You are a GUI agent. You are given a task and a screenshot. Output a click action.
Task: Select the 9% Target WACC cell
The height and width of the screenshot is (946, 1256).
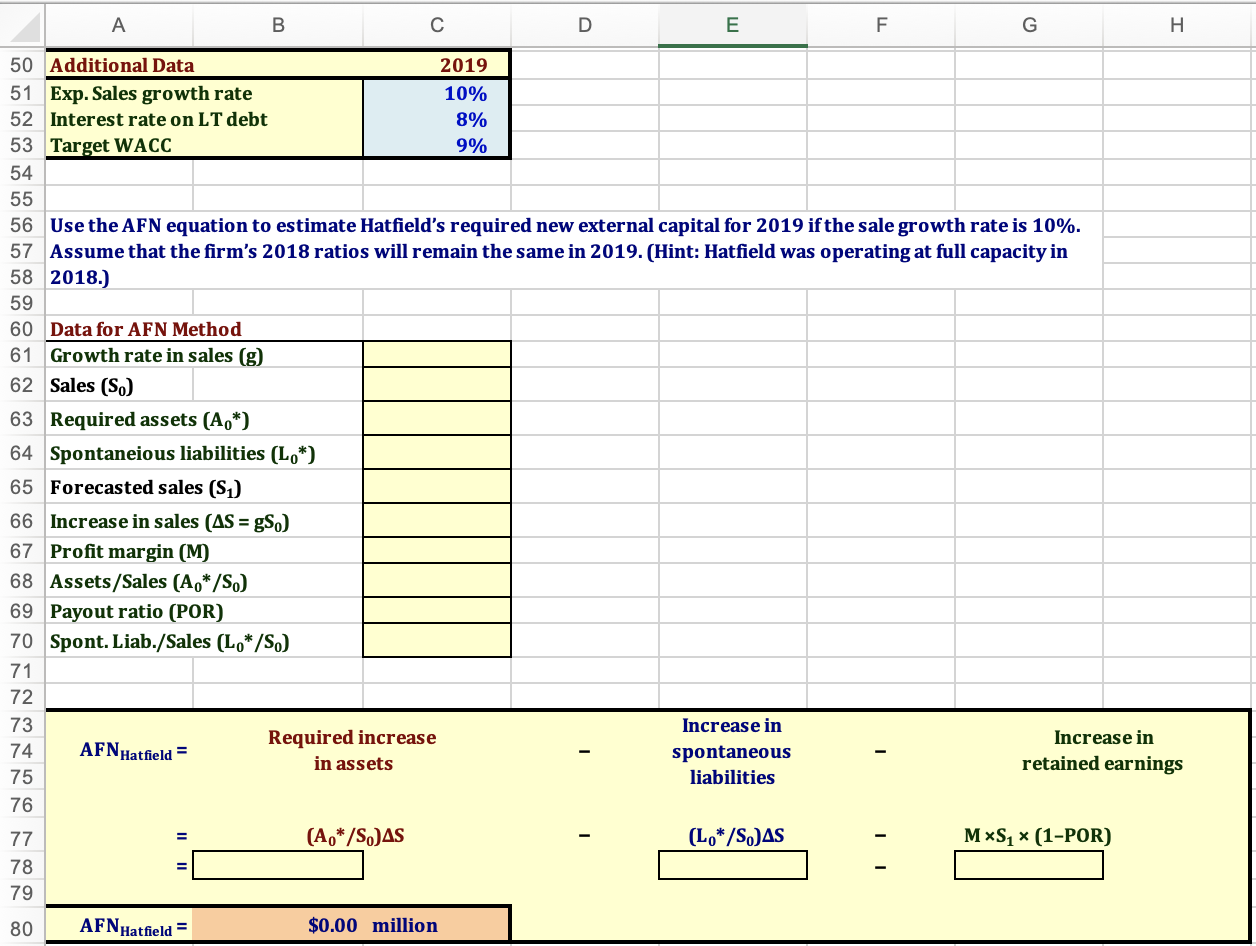coord(437,145)
